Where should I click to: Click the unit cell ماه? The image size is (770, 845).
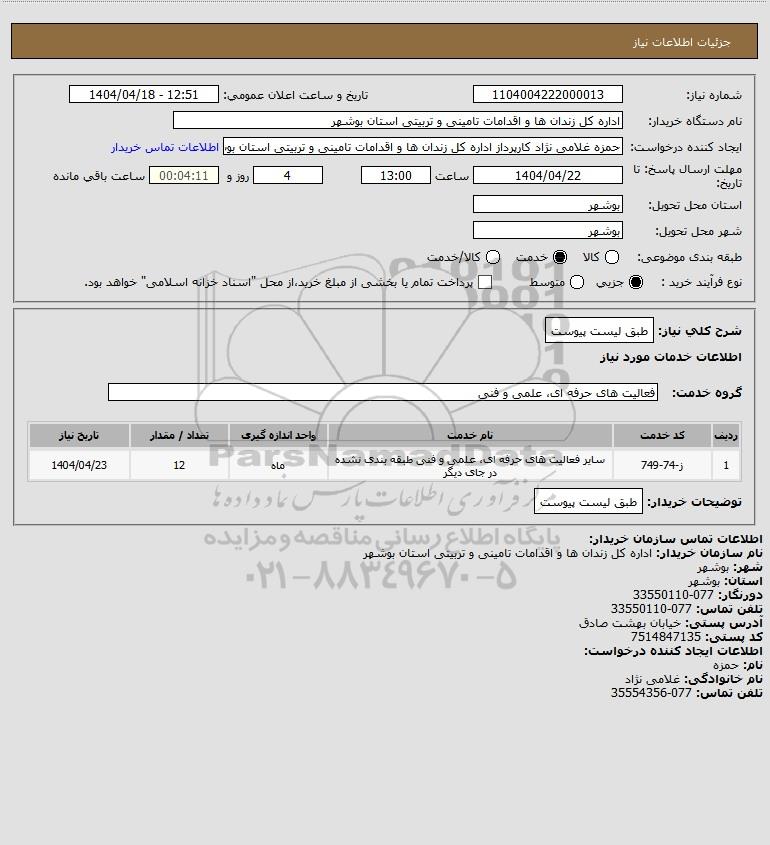click(x=278, y=465)
